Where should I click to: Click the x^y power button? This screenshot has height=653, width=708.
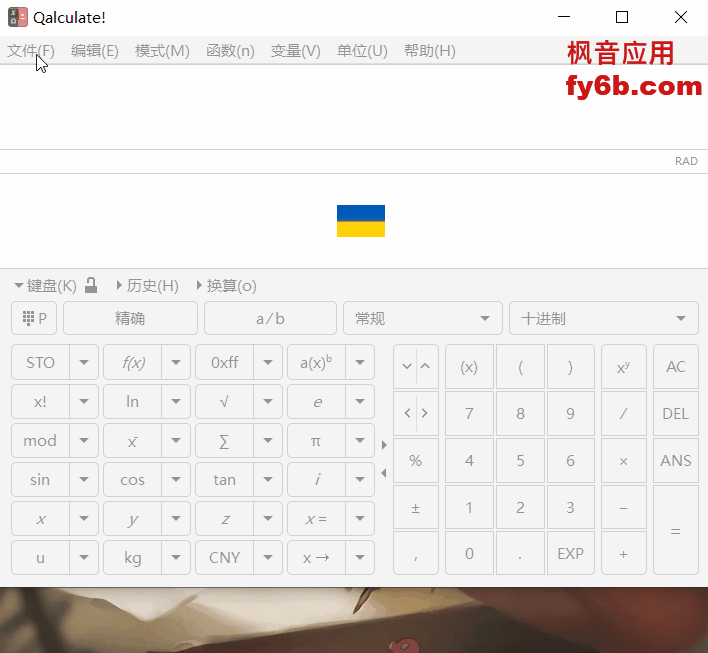[624, 366]
